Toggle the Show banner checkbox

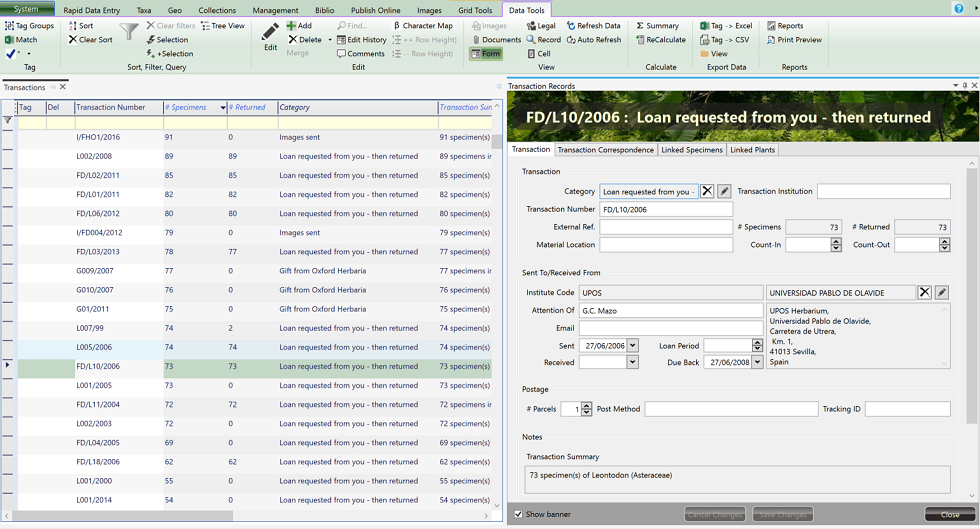[518, 514]
